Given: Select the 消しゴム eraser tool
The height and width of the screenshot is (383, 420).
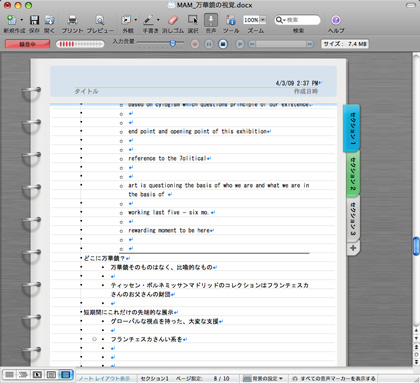Looking at the screenshot, I should click(173, 20).
